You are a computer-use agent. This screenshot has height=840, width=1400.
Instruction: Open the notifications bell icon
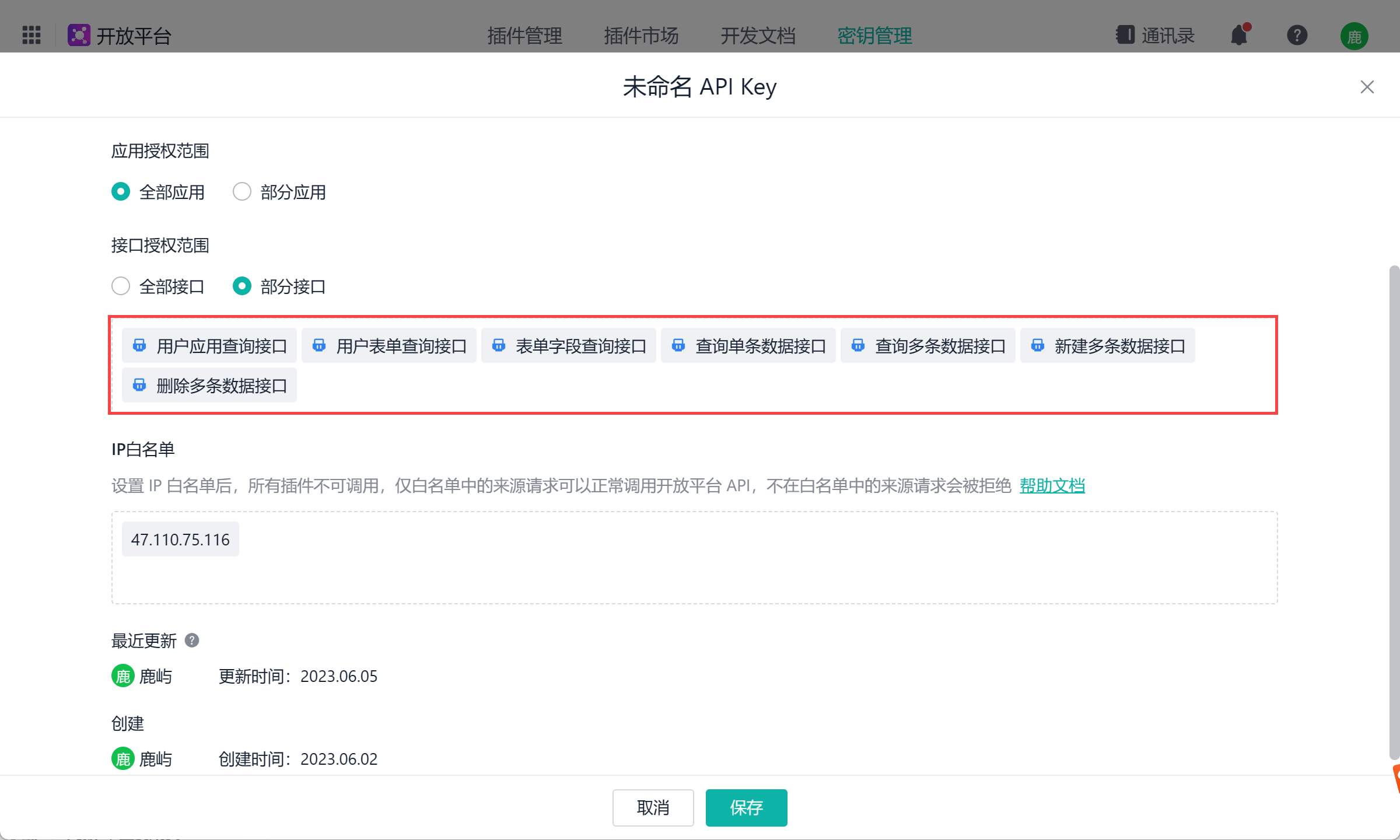tap(1239, 36)
